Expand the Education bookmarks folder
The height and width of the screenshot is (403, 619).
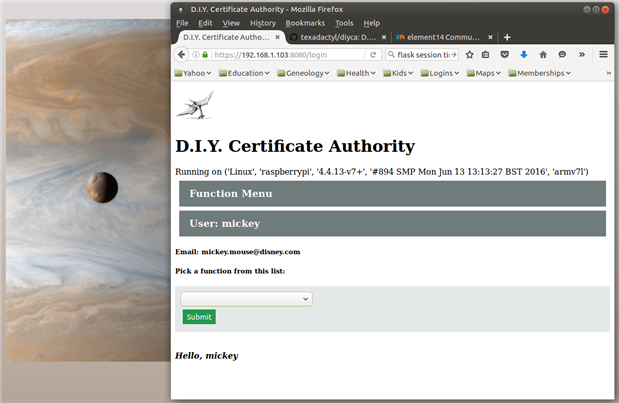coord(244,73)
